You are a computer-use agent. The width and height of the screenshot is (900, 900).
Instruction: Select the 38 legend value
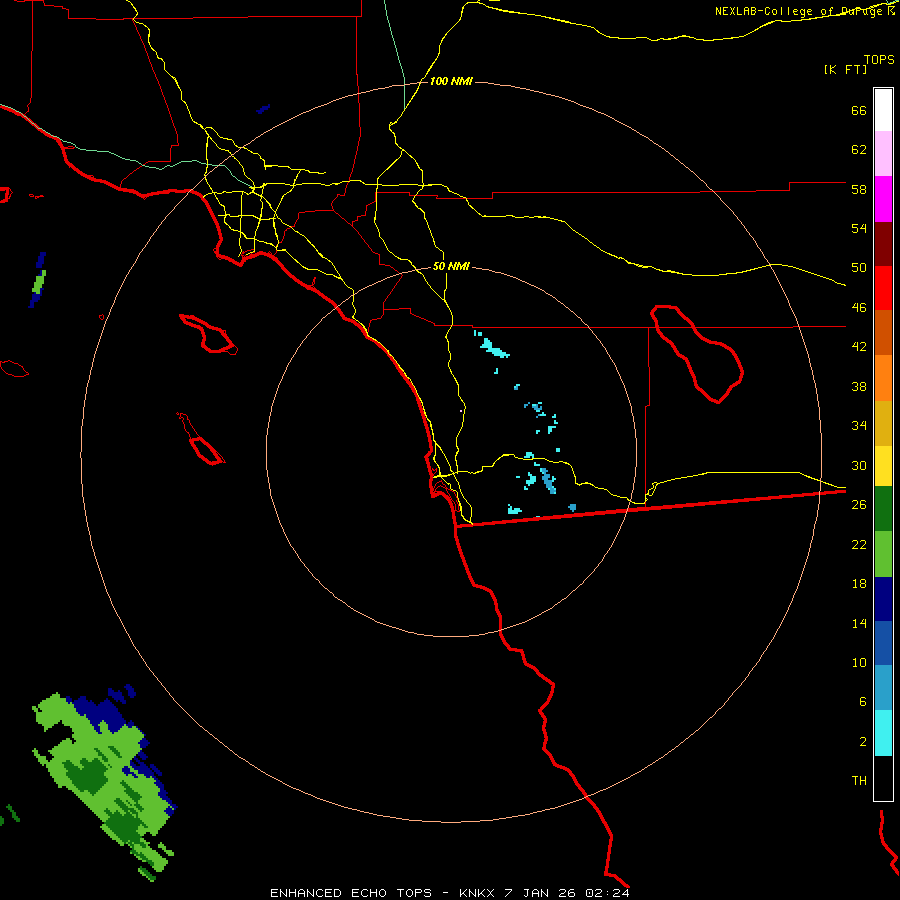(859, 386)
